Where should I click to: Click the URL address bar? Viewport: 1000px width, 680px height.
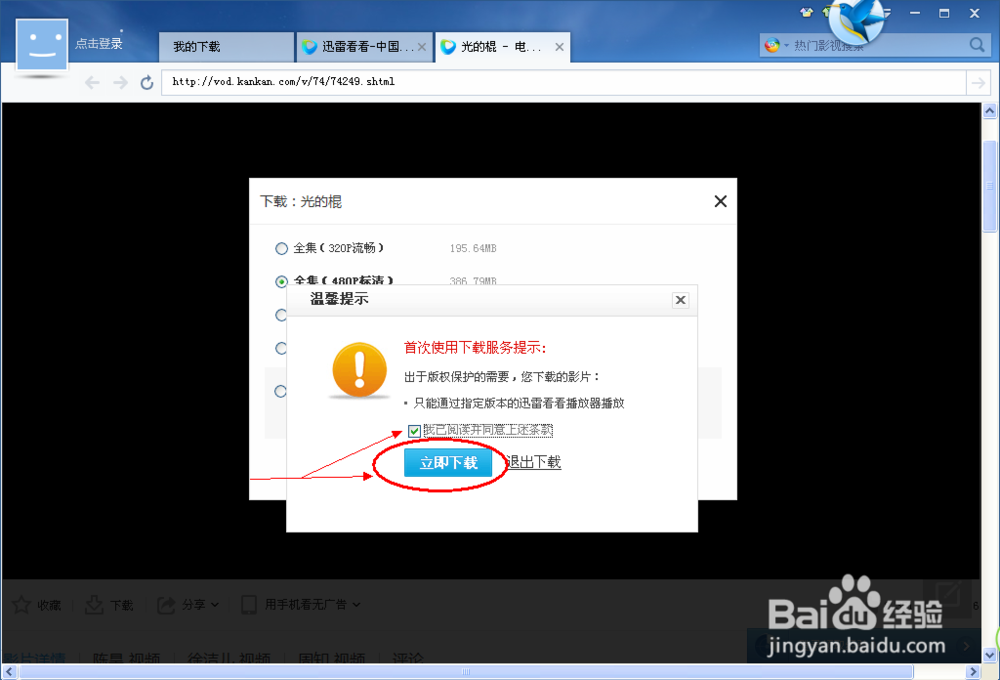[564, 82]
